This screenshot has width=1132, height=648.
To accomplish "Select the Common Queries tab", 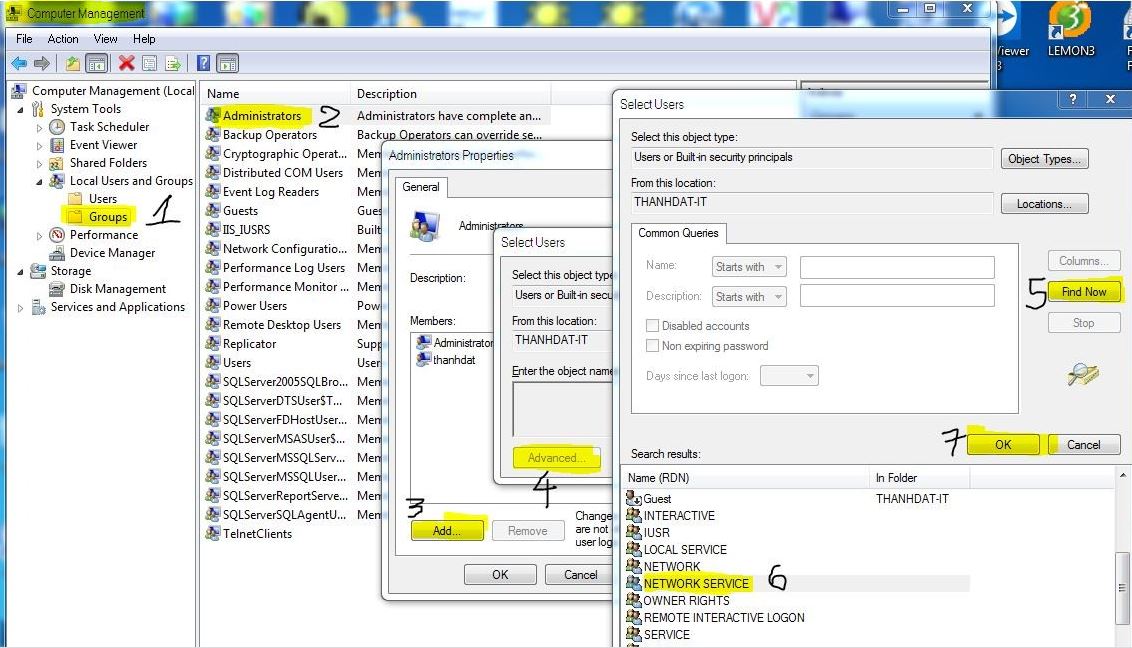I will pyautogui.click(x=679, y=233).
